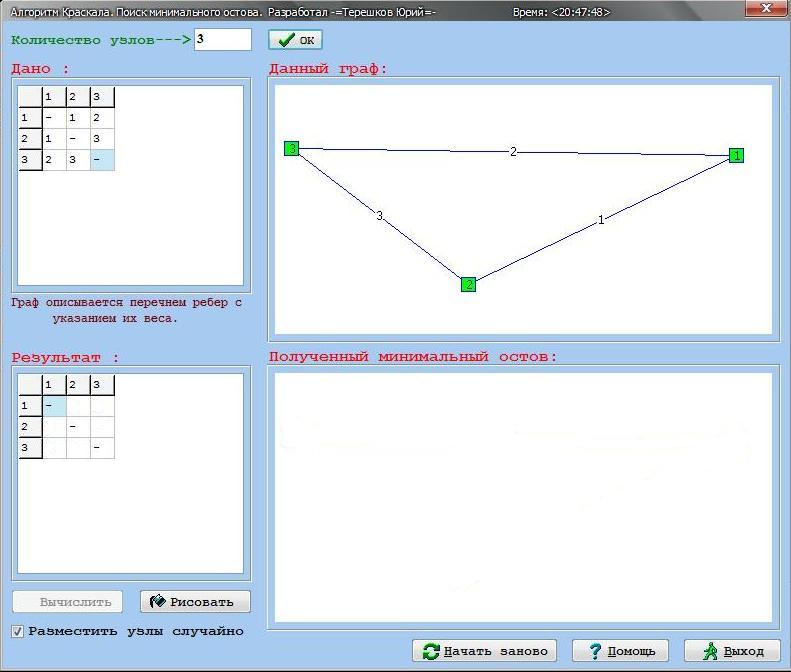Click Результат table column header 3
Screen dimensions: 791x672
(x=102, y=385)
